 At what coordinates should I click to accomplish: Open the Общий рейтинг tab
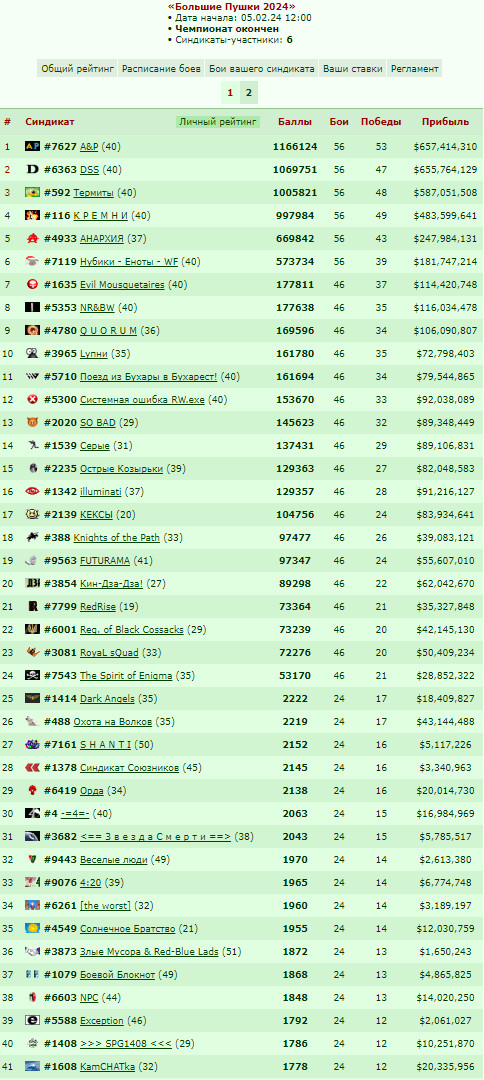click(x=77, y=68)
